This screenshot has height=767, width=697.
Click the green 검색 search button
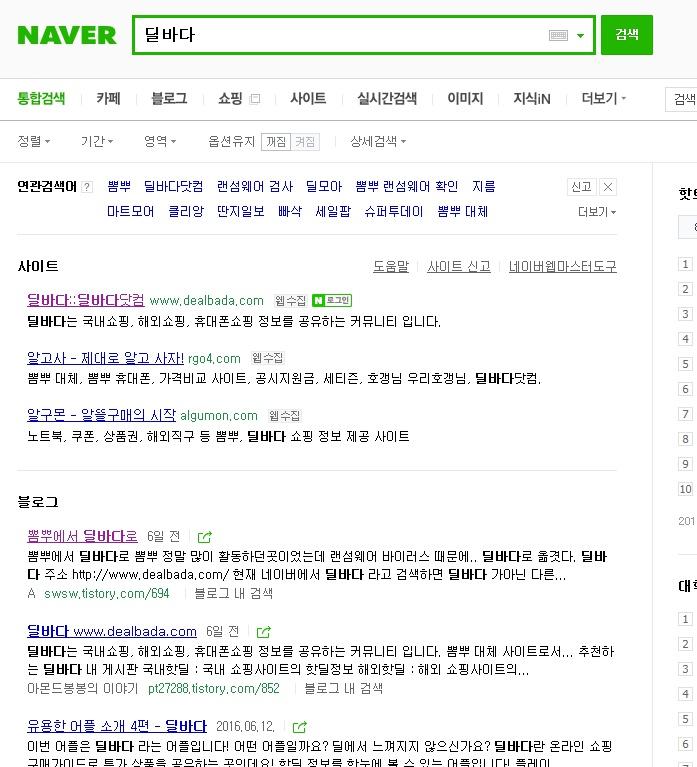tap(627, 35)
